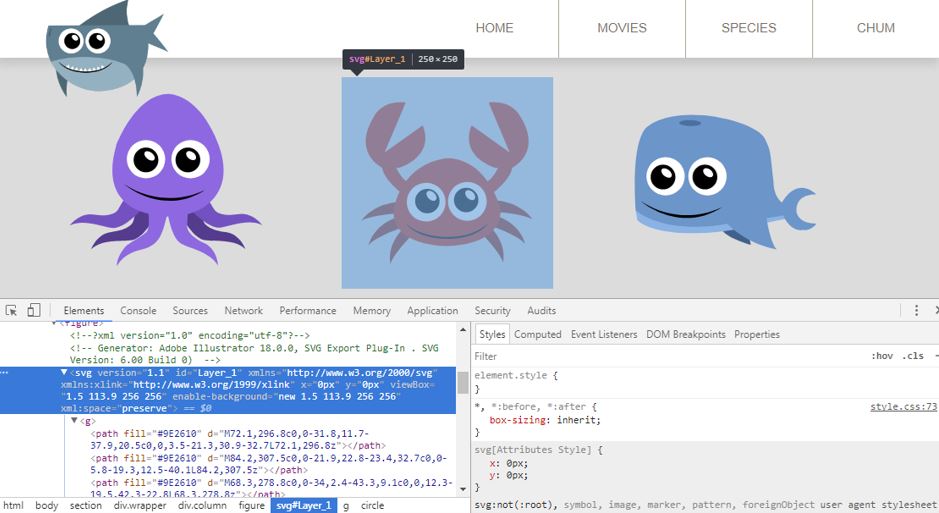Toggle the device toolbar icon

(x=33, y=311)
